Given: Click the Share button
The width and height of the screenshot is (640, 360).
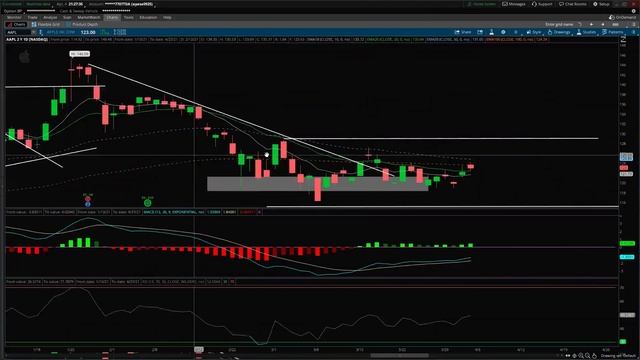Looking at the screenshot, I should [463, 32].
